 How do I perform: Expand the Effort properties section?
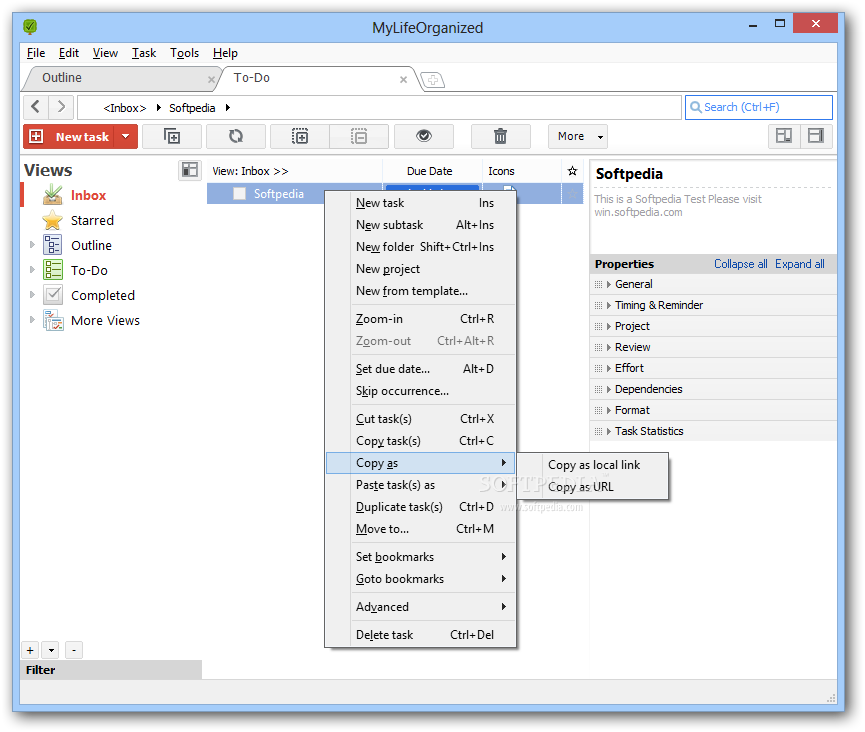(x=608, y=368)
